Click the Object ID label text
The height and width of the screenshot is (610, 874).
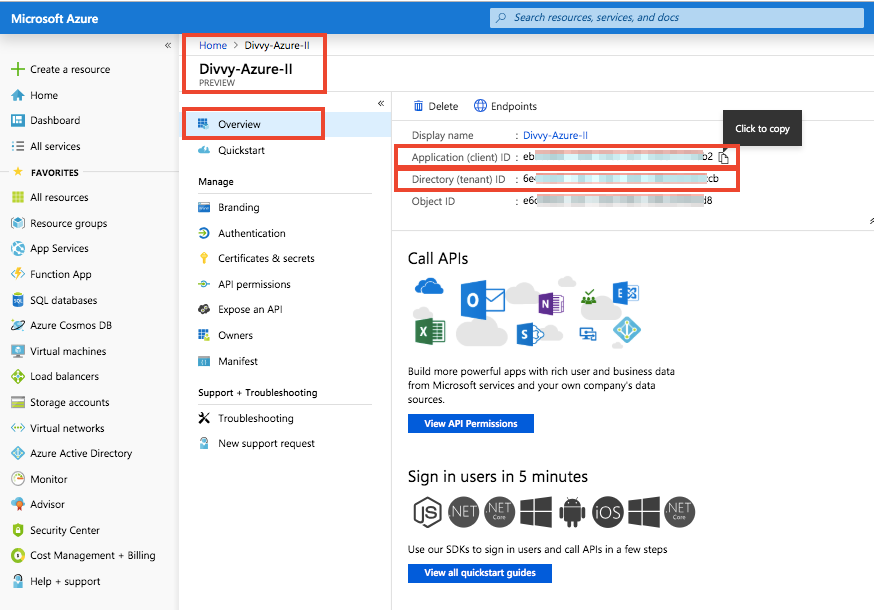point(433,201)
